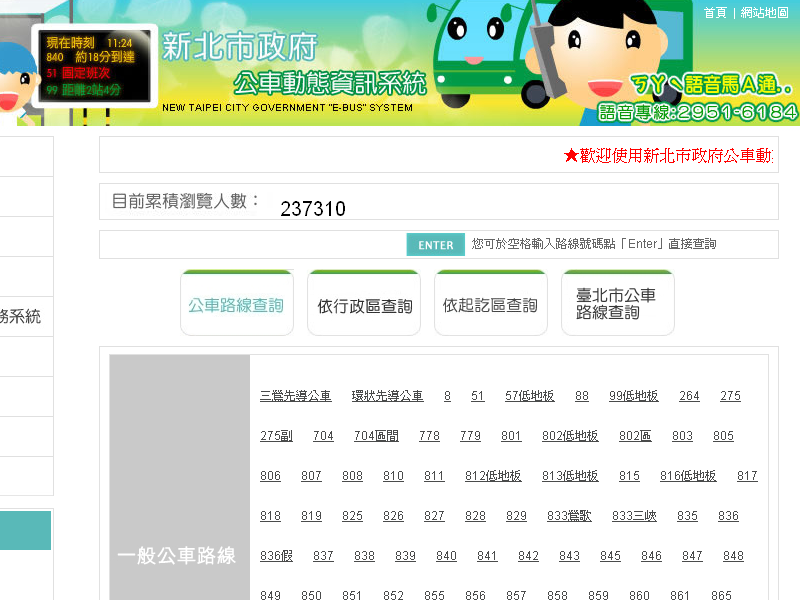The height and width of the screenshot is (600, 800).
Task: Select bus route 826
Action: [x=393, y=516]
